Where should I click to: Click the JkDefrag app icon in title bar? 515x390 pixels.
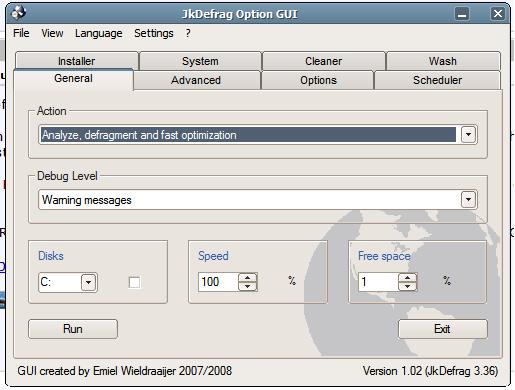pyautogui.click(x=18, y=13)
